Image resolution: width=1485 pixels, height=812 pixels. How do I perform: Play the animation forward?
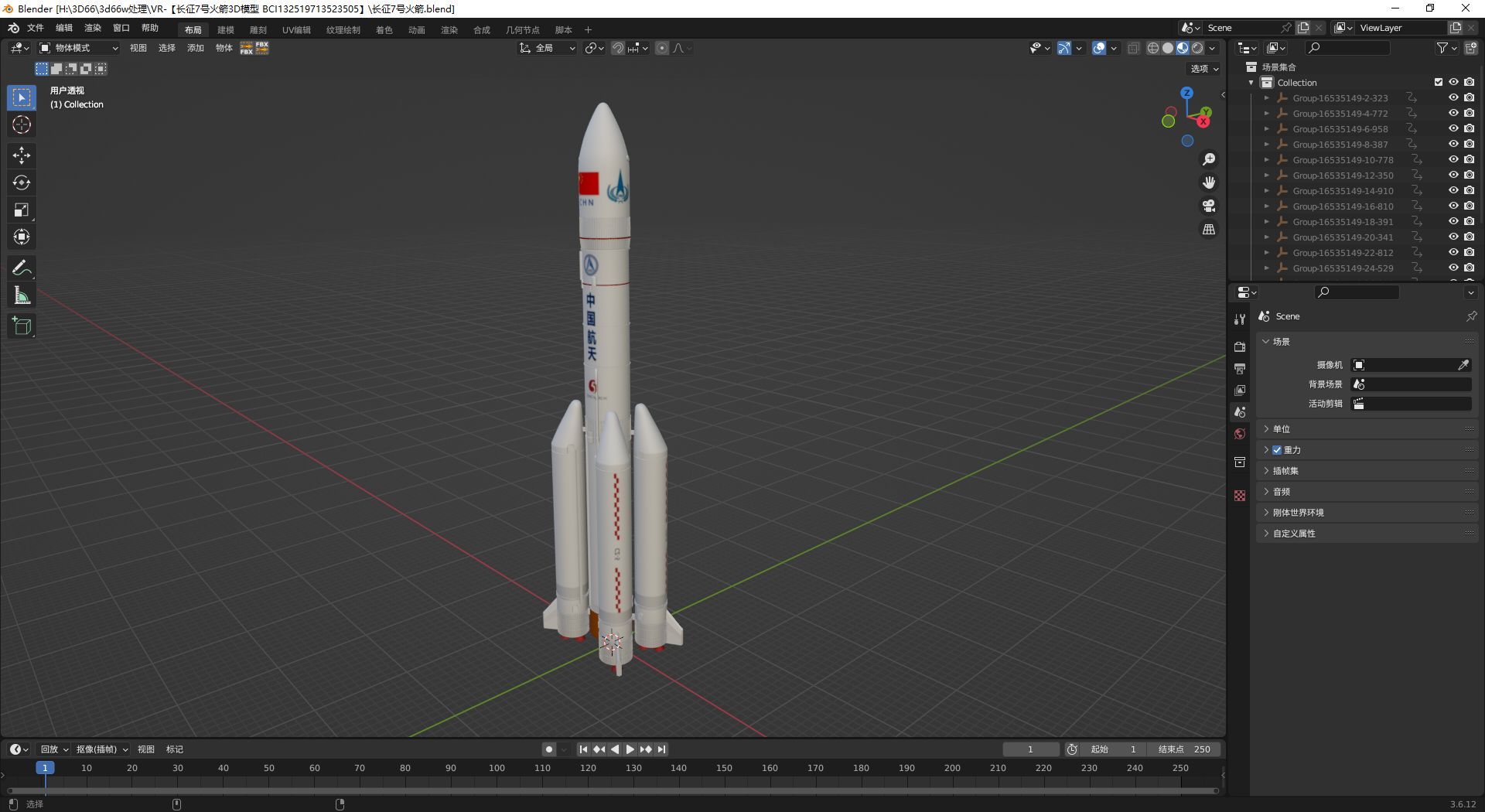click(630, 749)
